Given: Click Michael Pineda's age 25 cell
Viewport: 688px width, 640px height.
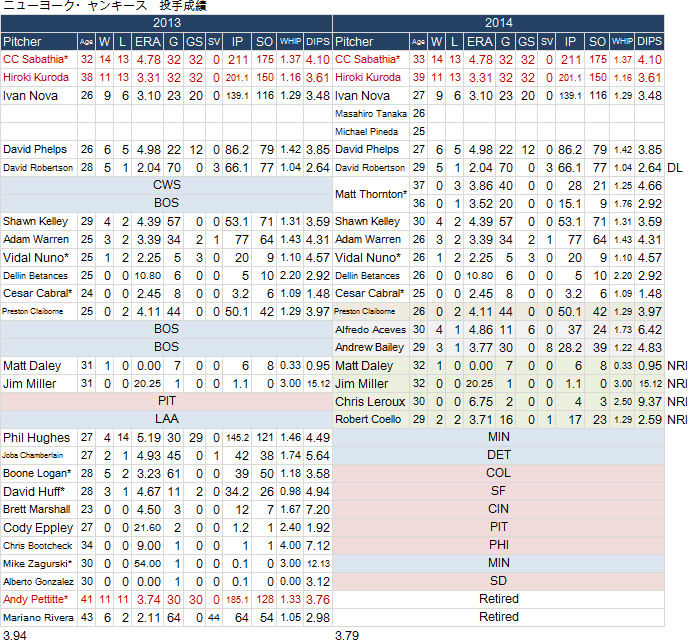Looking at the screenshot, I should [x=419, y=131].
